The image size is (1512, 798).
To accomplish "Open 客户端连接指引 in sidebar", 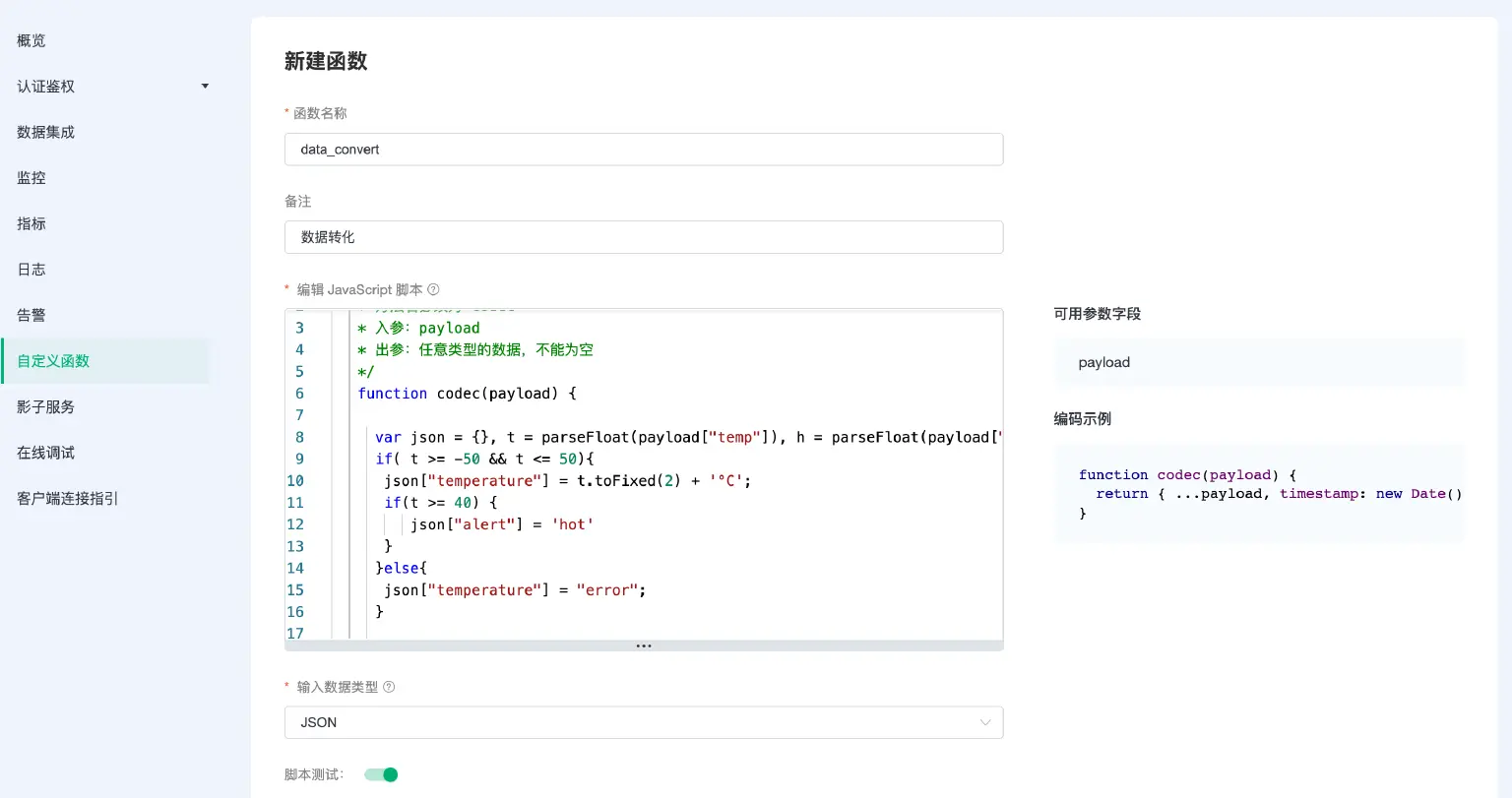I will tap(68, 498).
